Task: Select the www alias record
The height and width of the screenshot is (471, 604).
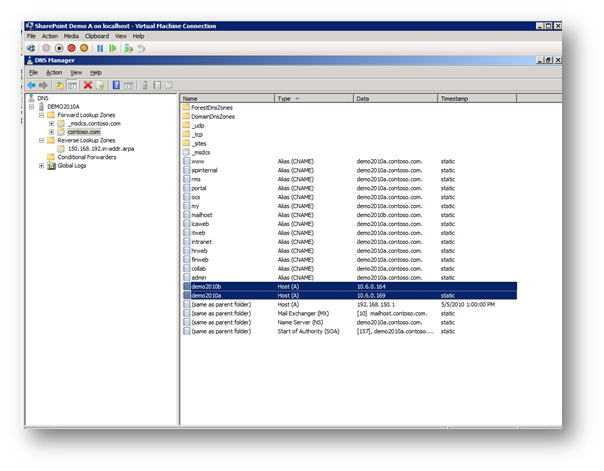Action: [x=198, y=161]
